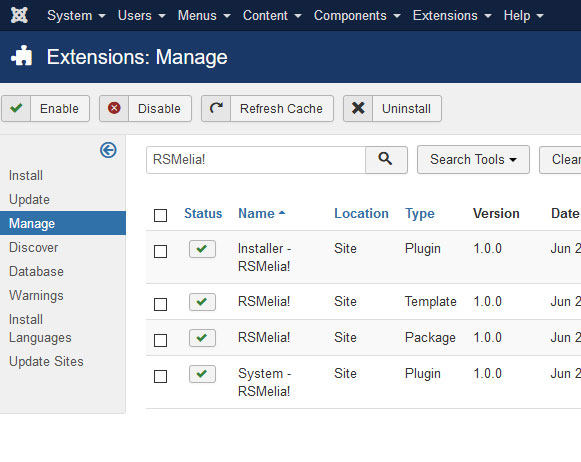Click the Extensions puzzle piece header icon
Viewport: 581px width, 462px height.
click(x=21, y=56)
